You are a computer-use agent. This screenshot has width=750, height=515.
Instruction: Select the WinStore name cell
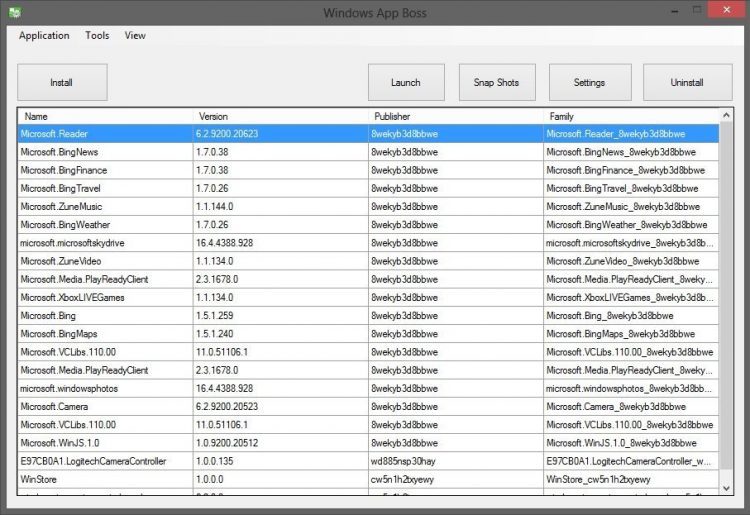pos(105,479)
